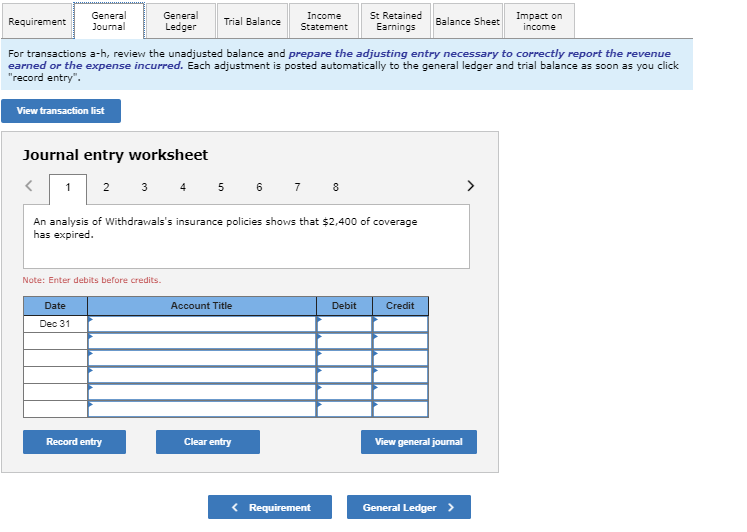Select journal entry number 5
Screen dimensions: 747x532
click(221, 188)
